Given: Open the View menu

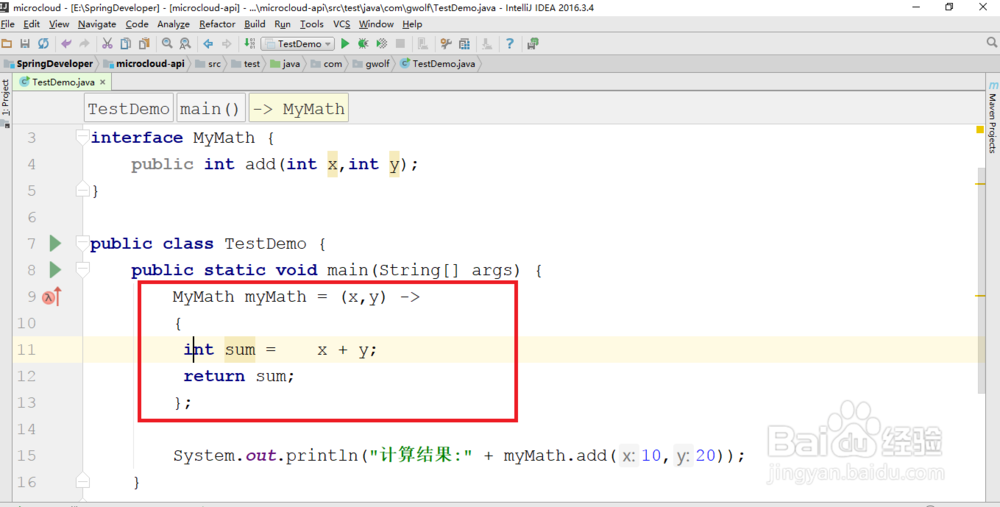Looking at the screenshot, I should click(59, 24).
